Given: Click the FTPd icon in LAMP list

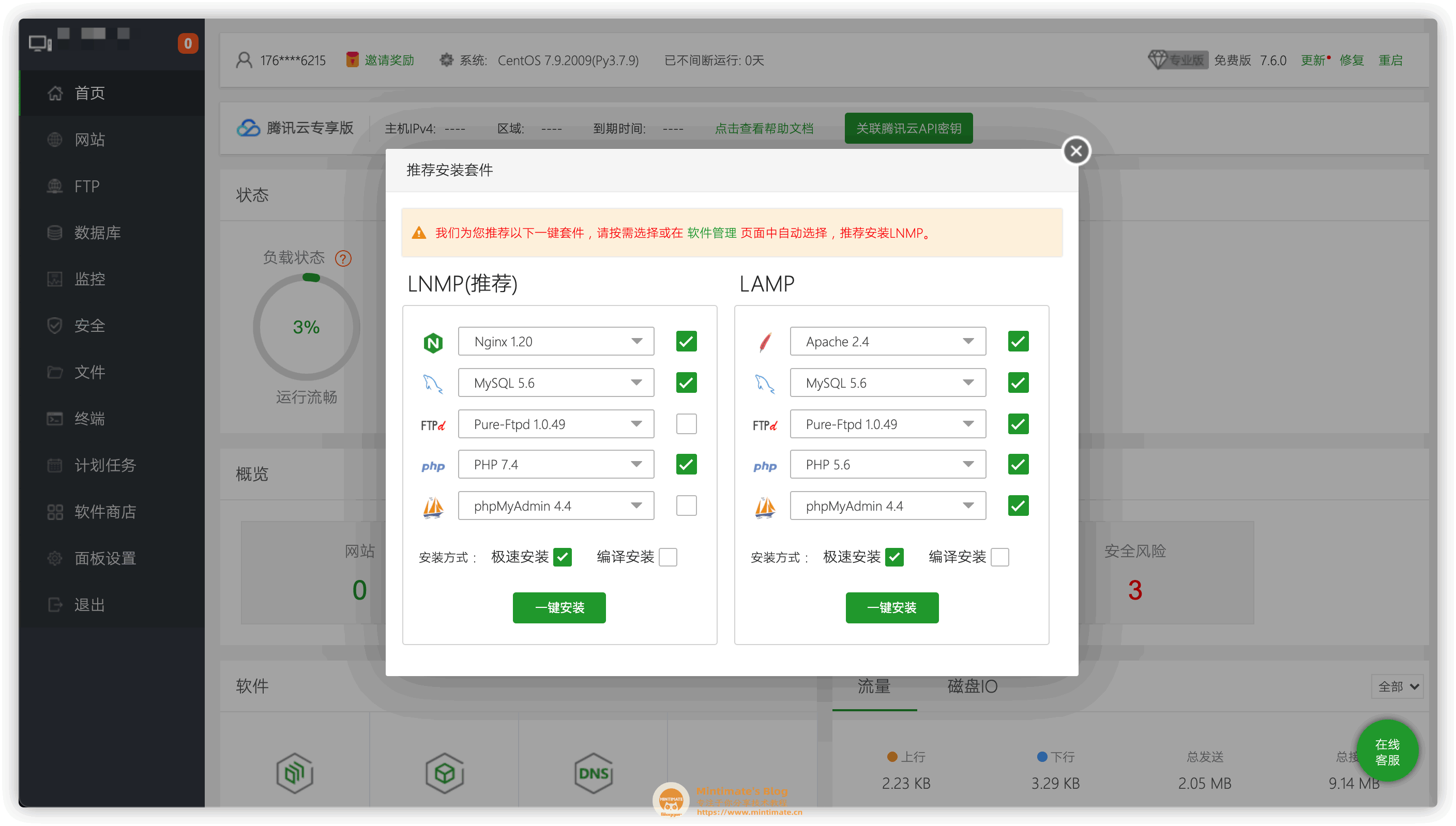Looking at the screenshot, I should [x=765, y=425].
